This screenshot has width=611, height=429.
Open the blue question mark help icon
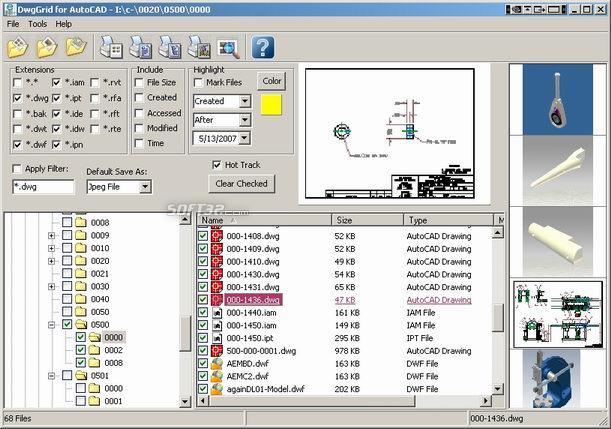click(263, 47)
